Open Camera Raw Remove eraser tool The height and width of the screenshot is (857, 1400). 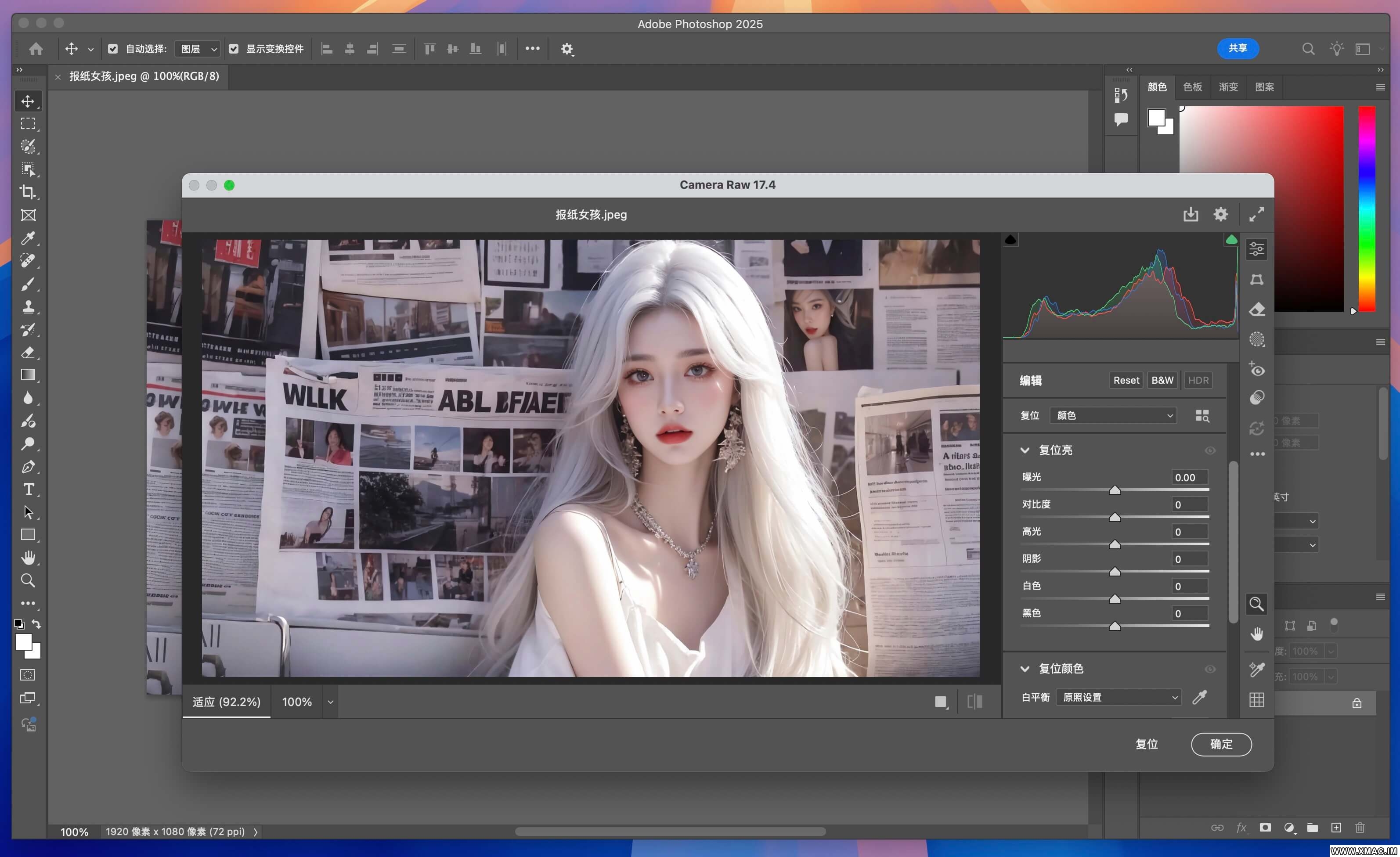(x=1257, y=310)
